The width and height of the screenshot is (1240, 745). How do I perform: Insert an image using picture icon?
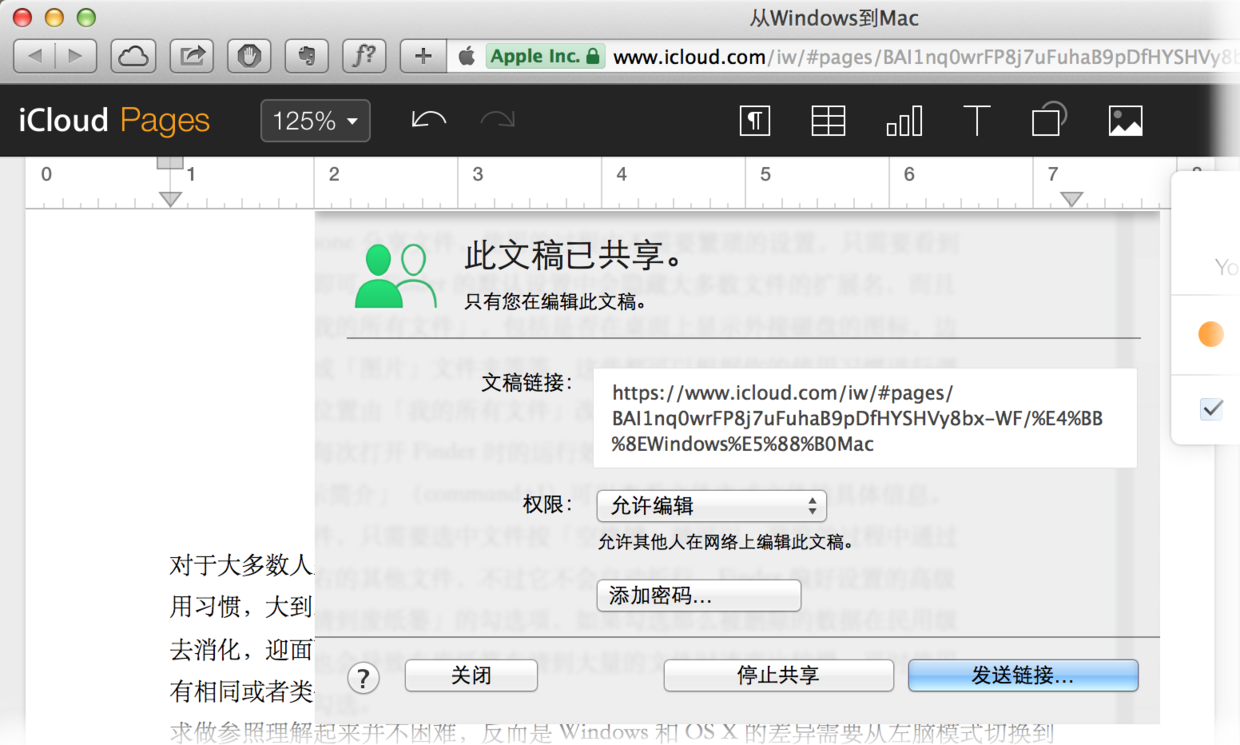pos(1126,121)
